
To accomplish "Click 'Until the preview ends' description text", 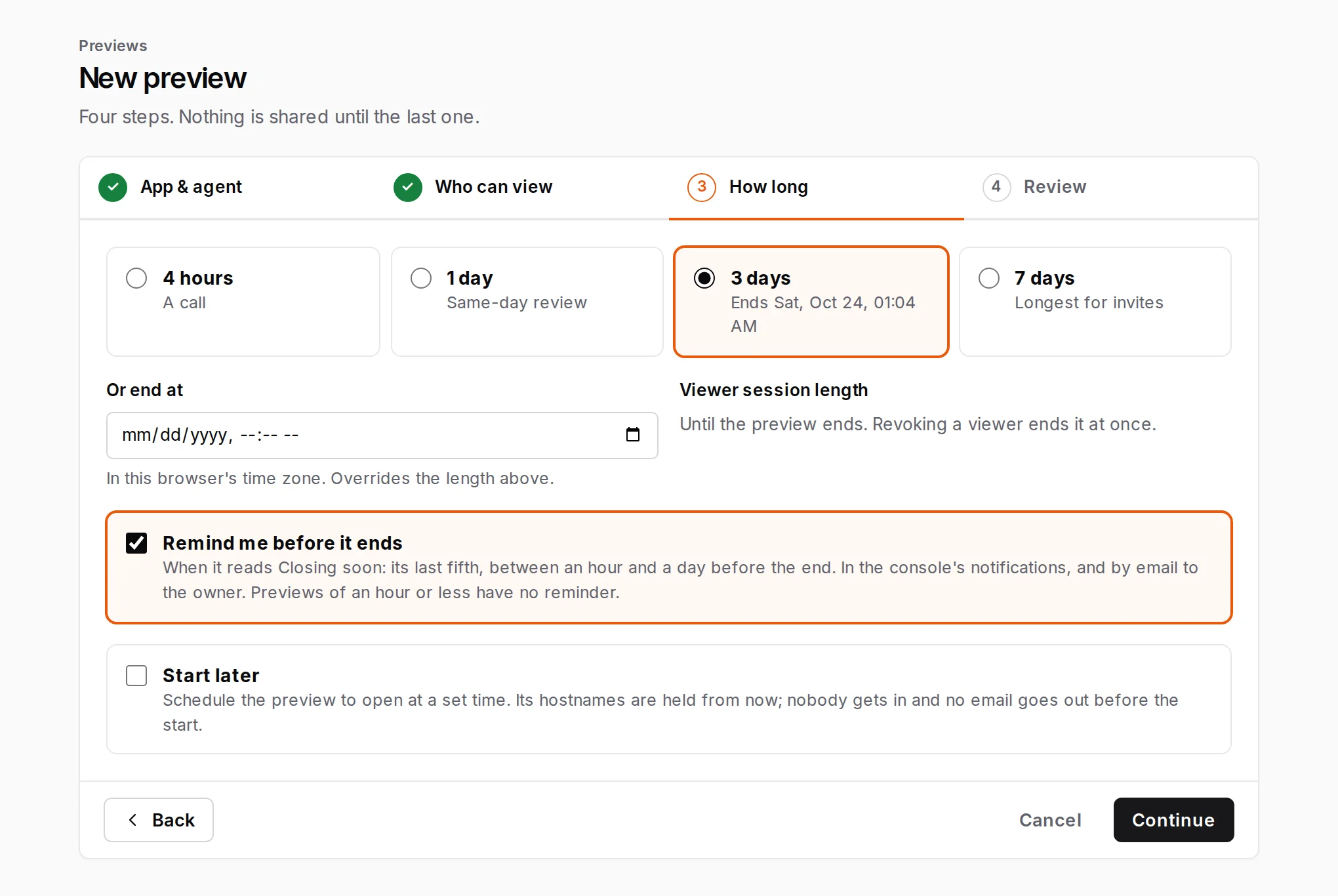I will pyautogui.click(x=918, y=424).
